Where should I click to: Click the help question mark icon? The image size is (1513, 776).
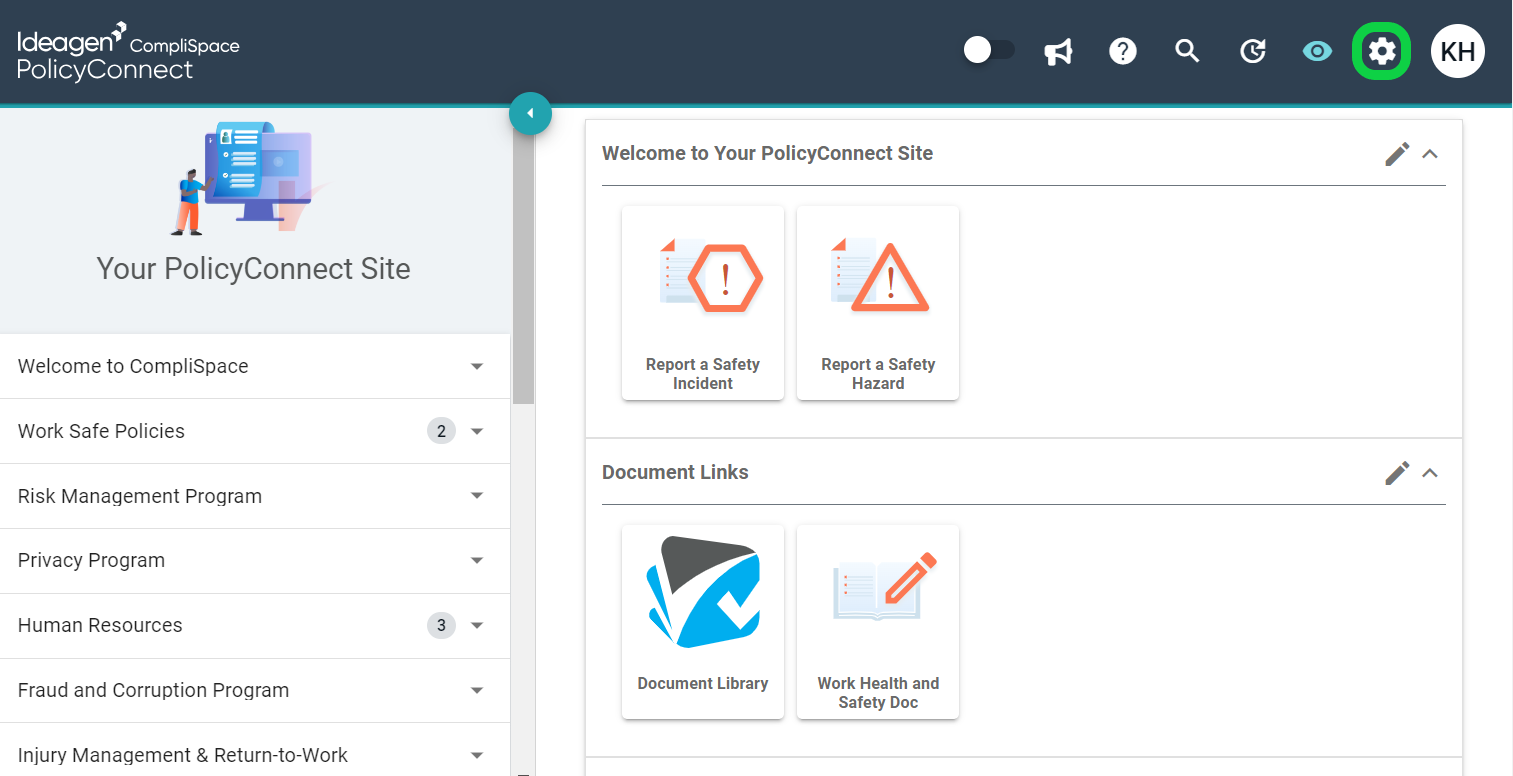click(1122, 51)
